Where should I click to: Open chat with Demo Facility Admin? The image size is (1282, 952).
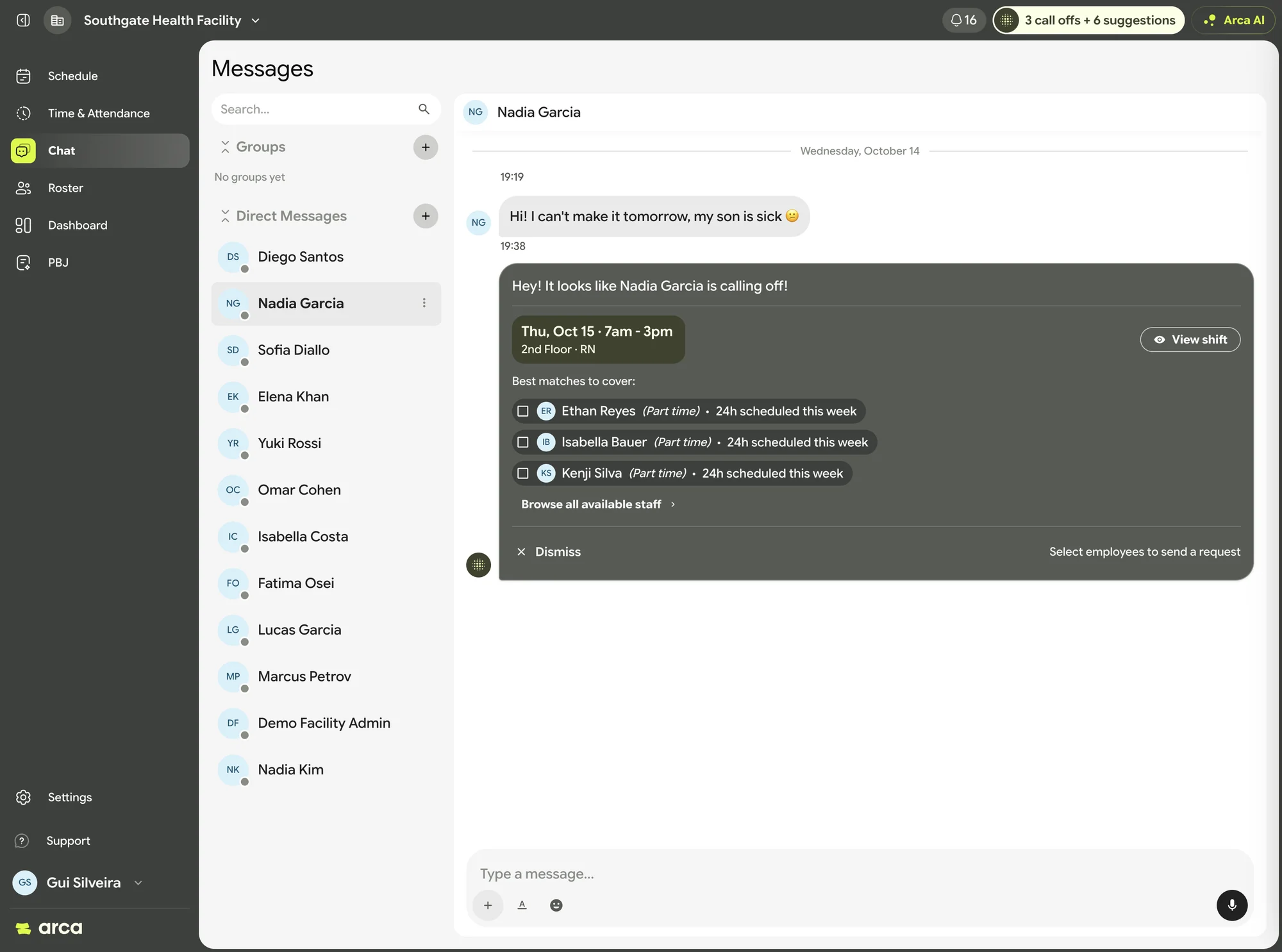pos(326,723)
